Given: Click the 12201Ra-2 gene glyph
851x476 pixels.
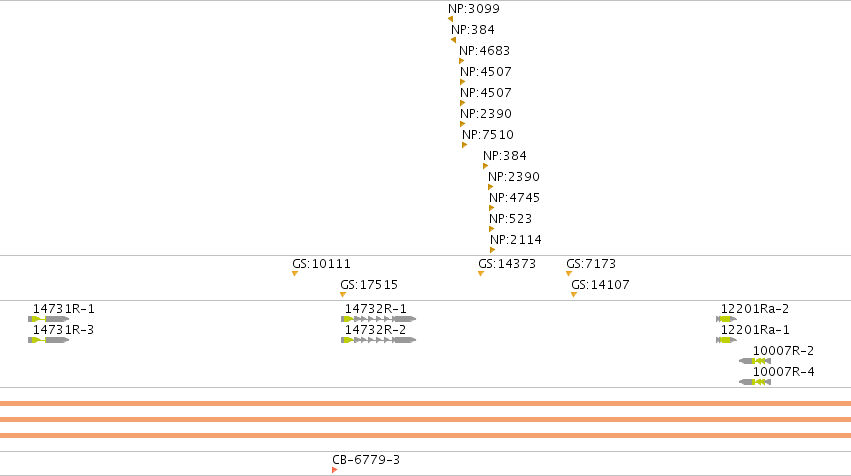Looking at the screenshot, I should click(727, 319).
